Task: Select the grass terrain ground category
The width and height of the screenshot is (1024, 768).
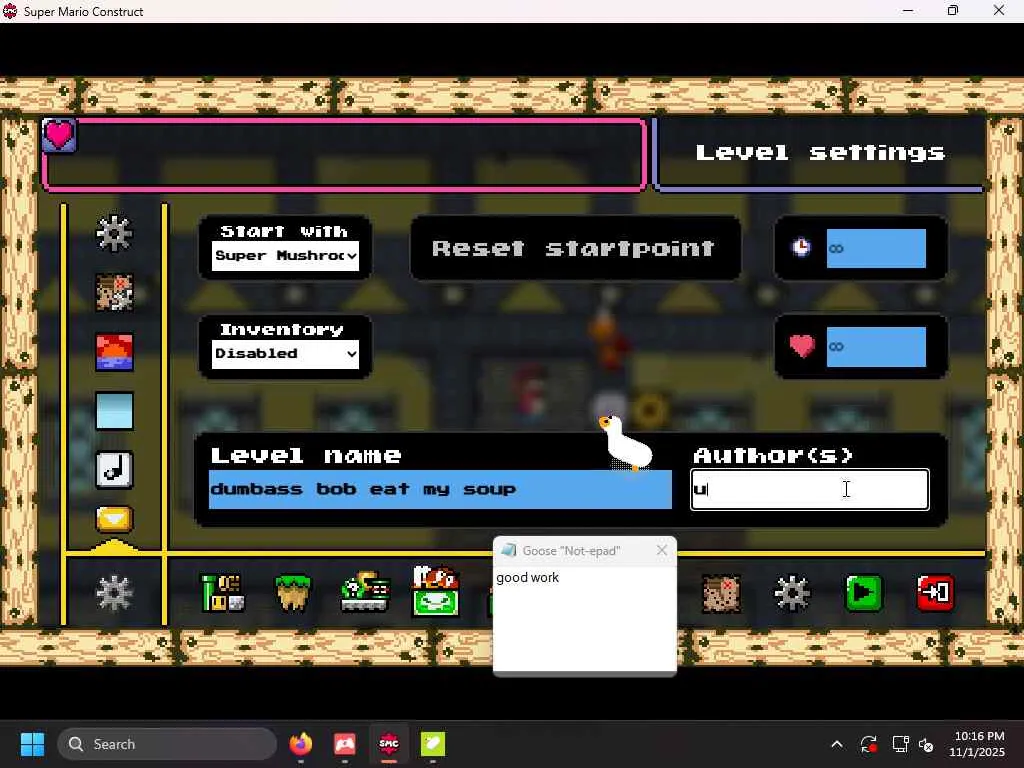Action: [293, 593]
